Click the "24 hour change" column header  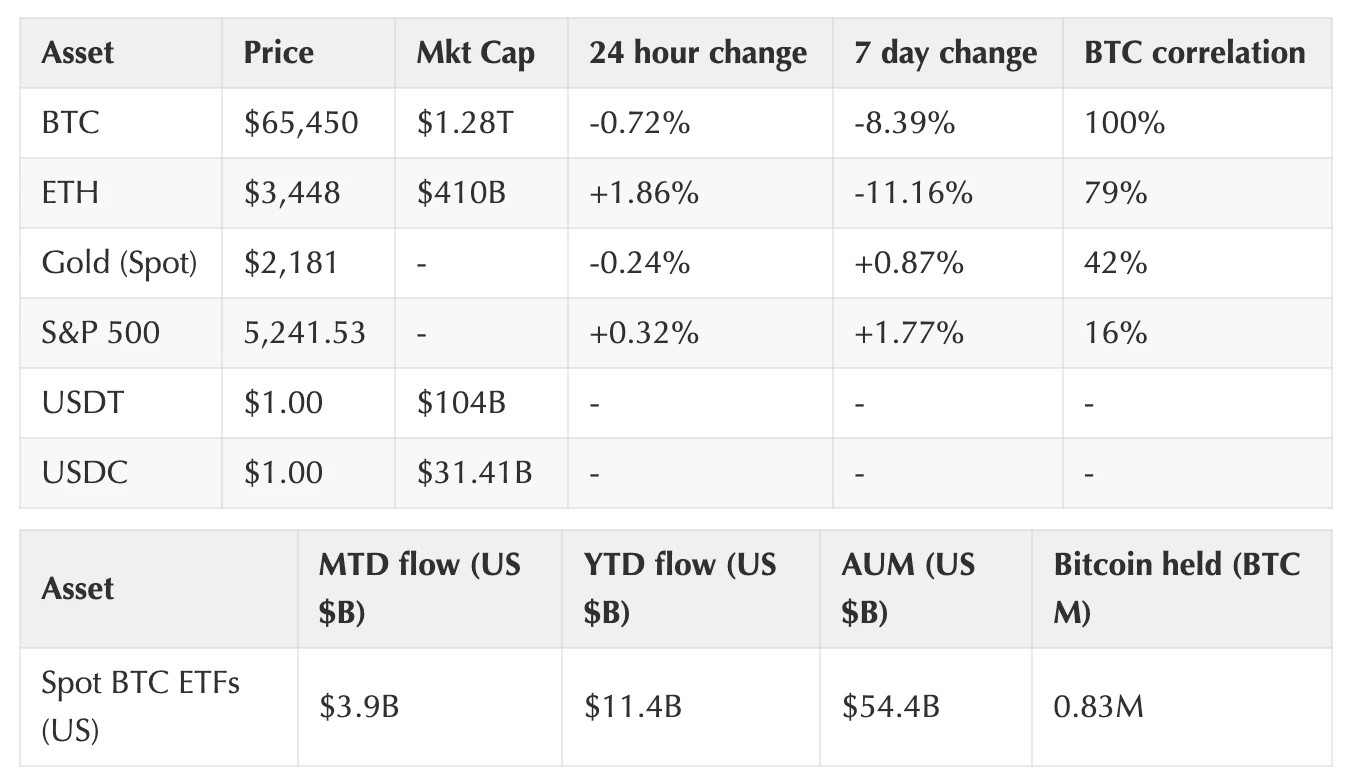pos(697,53)
